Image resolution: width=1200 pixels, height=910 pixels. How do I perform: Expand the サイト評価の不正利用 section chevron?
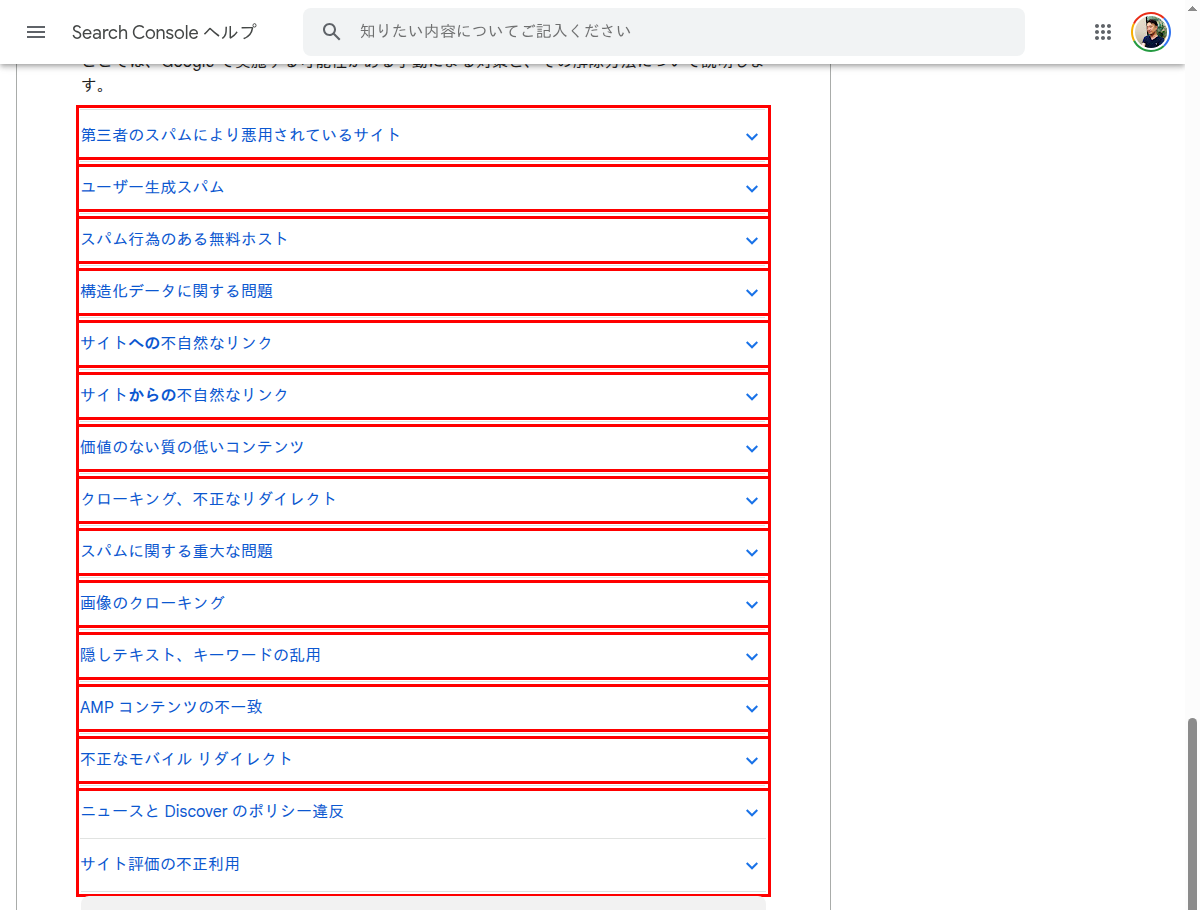pyautogui.click(x=752, y=865)
